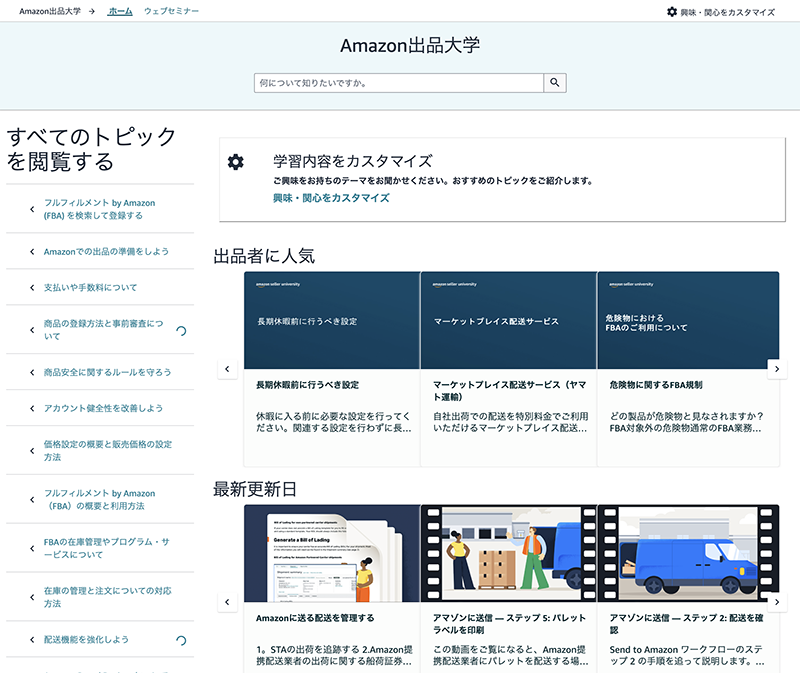Show next cards in 出品者に人気 carousel
Viewport: 800px width, 673px height.
tap(777, 369)
